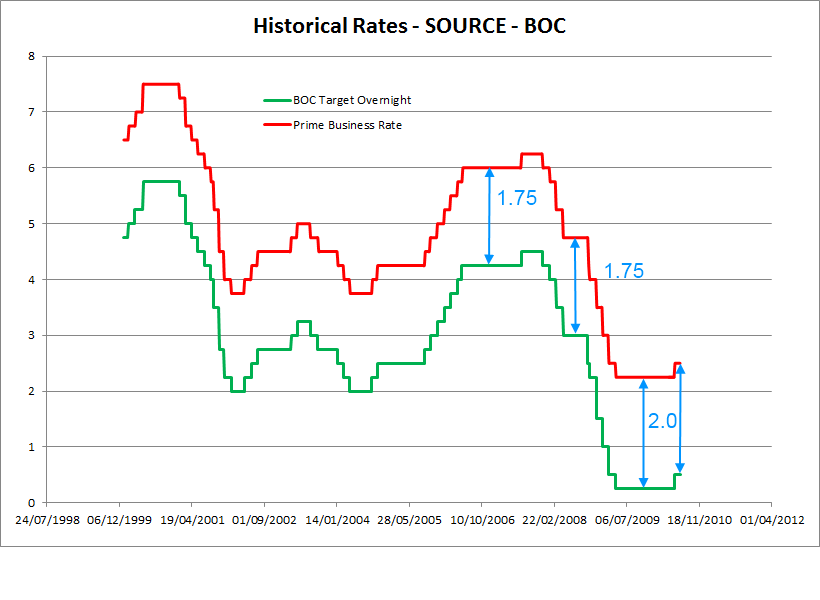Click the 1.75 label beside the 2006 arrow
820x600 pixels.
tap(517, 198)
